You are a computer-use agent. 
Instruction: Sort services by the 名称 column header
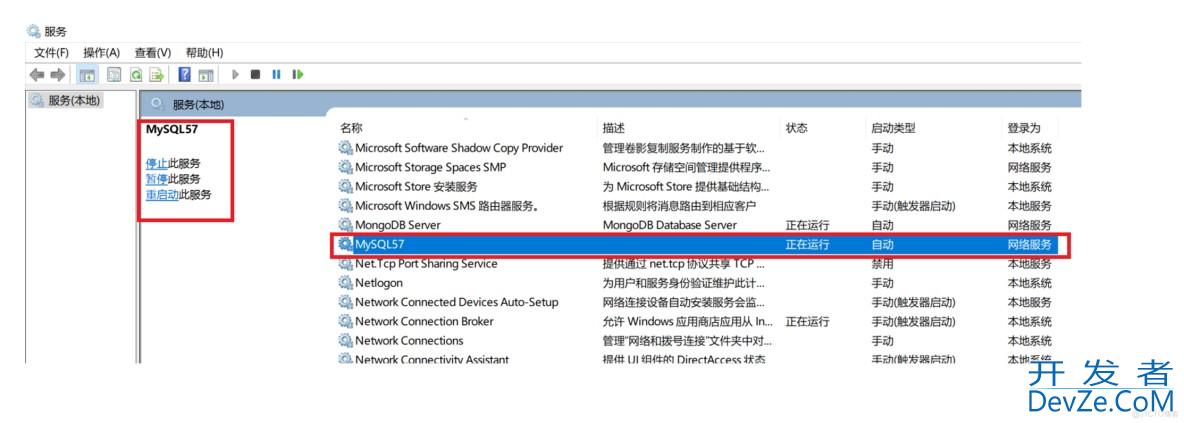[351, 128]
